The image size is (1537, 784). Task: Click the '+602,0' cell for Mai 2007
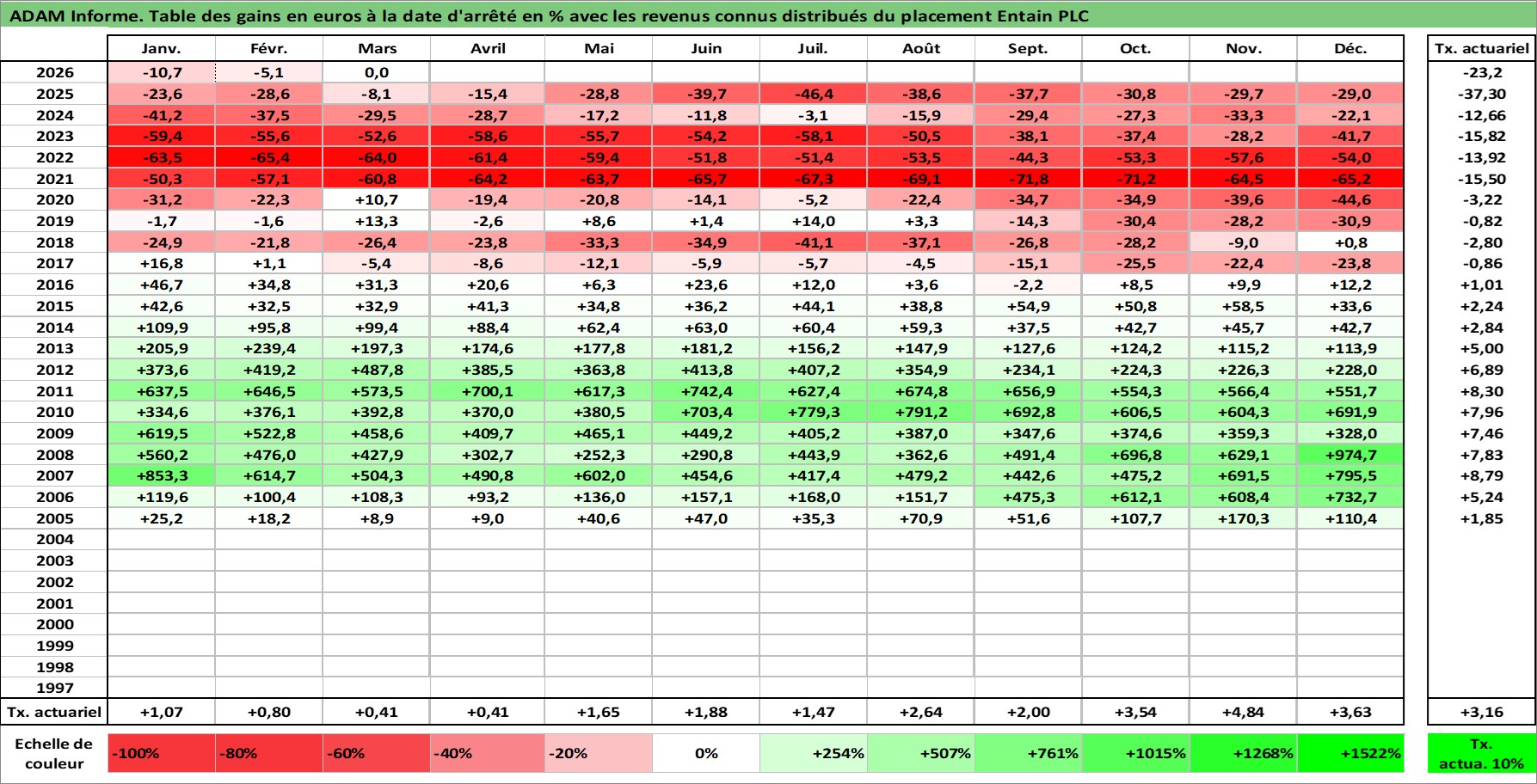coord(599,475)
